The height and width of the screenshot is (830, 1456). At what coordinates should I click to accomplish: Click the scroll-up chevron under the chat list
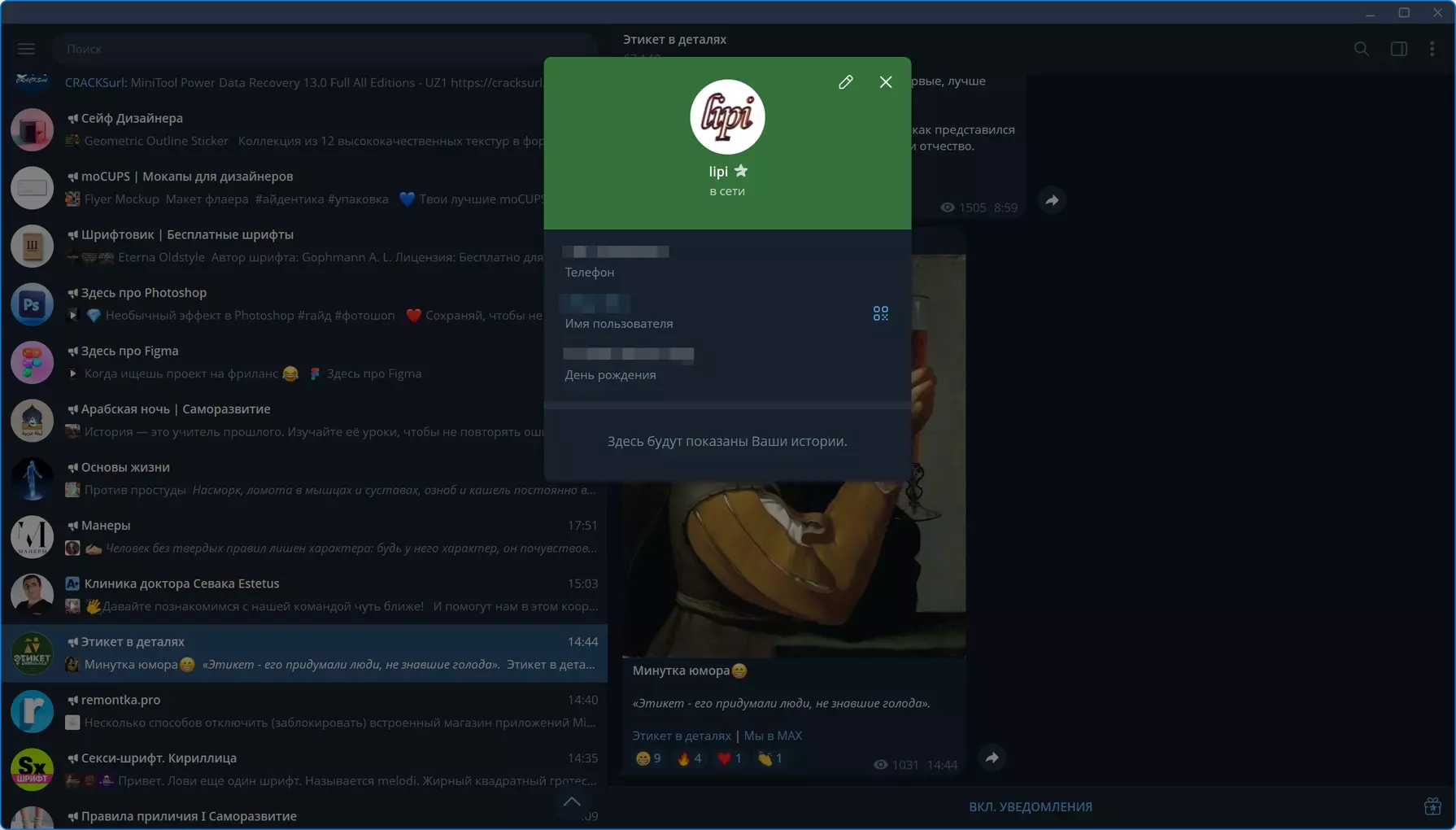pyautogui.click(x=572, y=802)
